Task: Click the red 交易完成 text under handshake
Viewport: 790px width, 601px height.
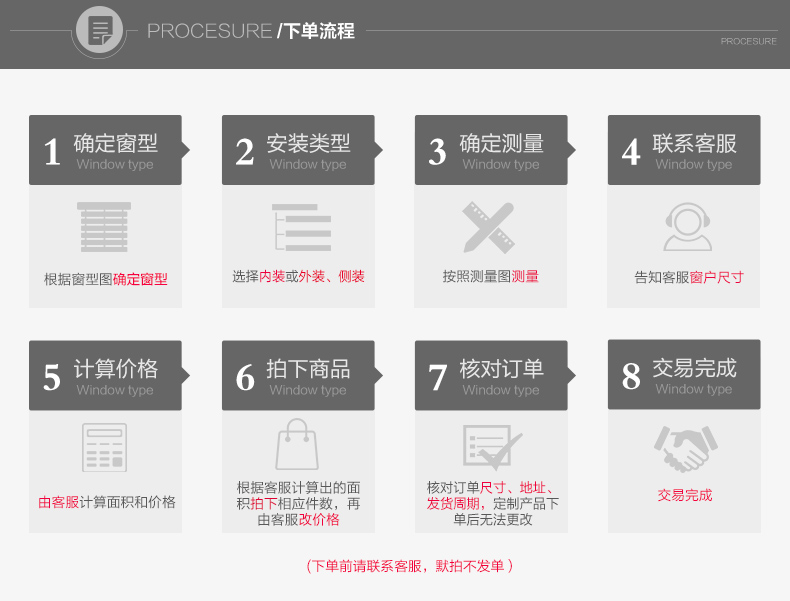Action: pyautogui.click(x=685, y=495)
